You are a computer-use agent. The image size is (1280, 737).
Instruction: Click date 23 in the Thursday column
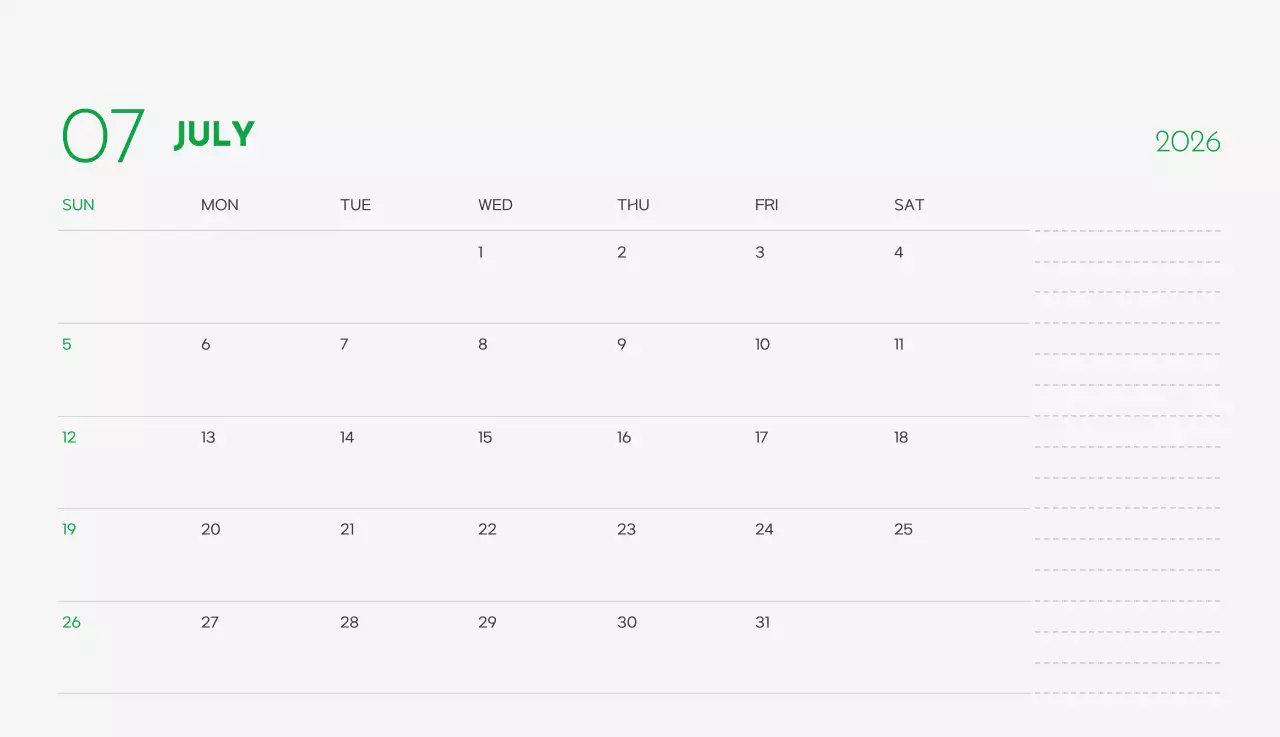click(x=626, y=530)
